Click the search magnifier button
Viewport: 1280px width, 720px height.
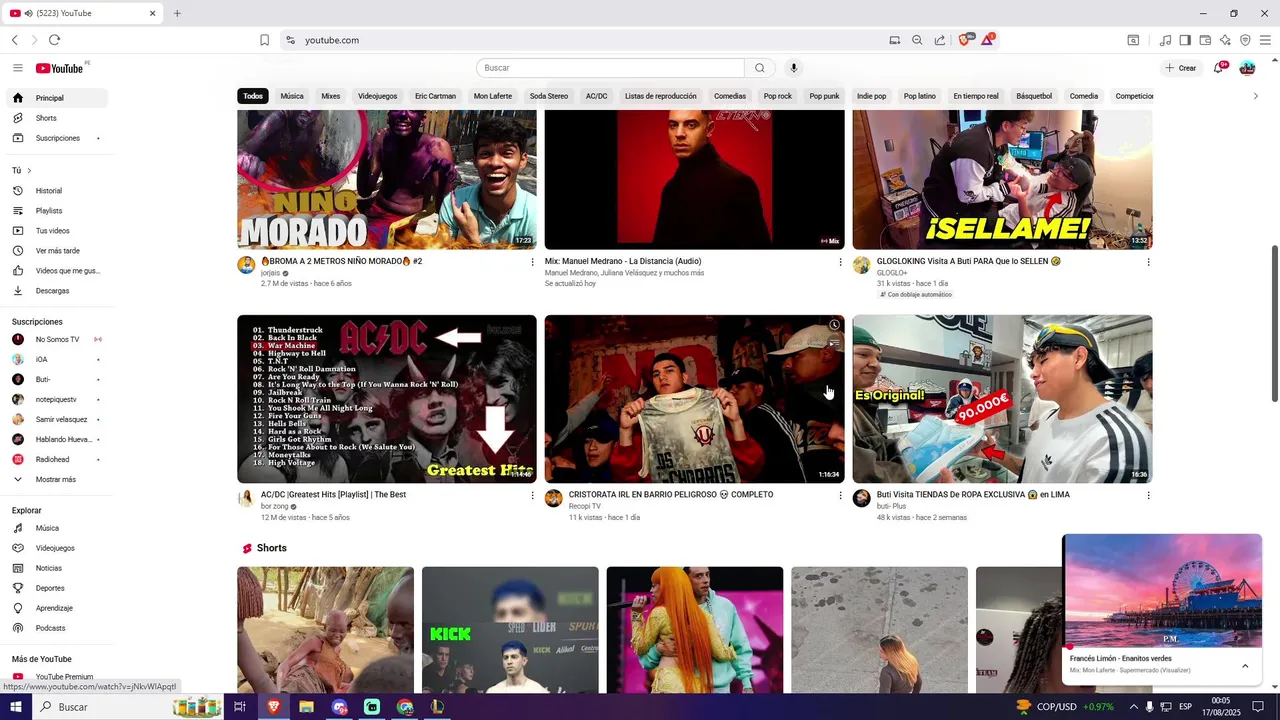click(x=760, y=68)
